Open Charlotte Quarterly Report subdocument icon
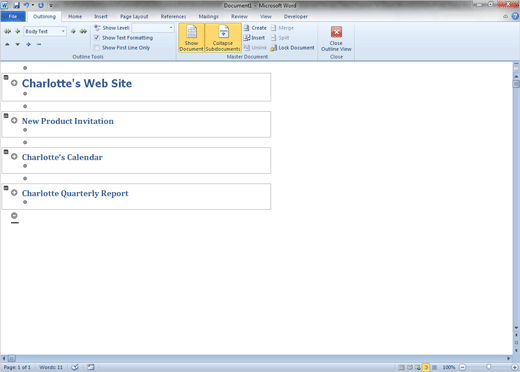 [6, 188]
